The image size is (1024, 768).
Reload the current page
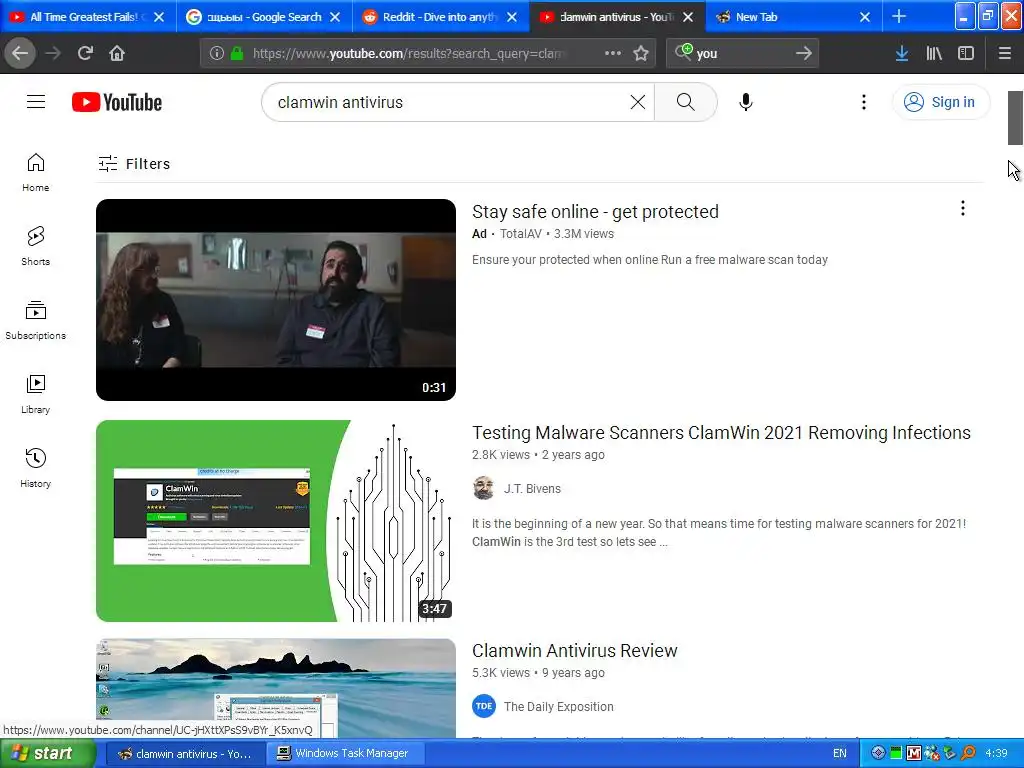85,53
